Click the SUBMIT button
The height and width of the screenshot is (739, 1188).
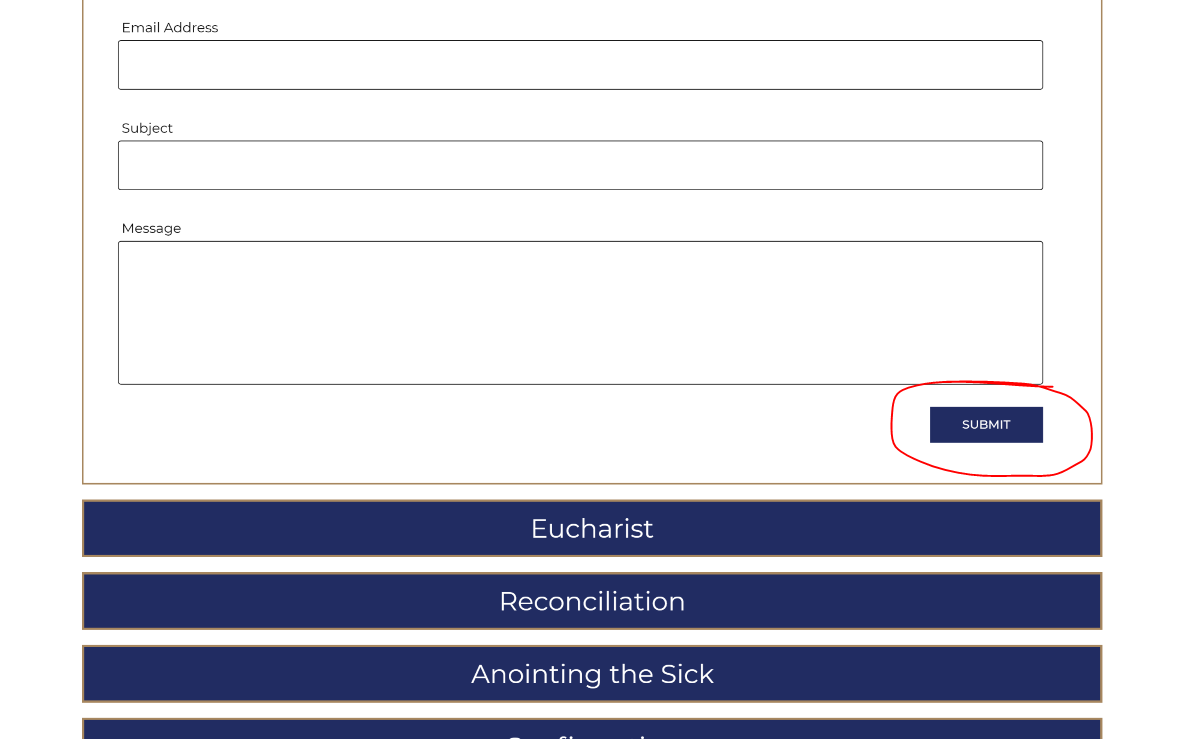(986, 425)
